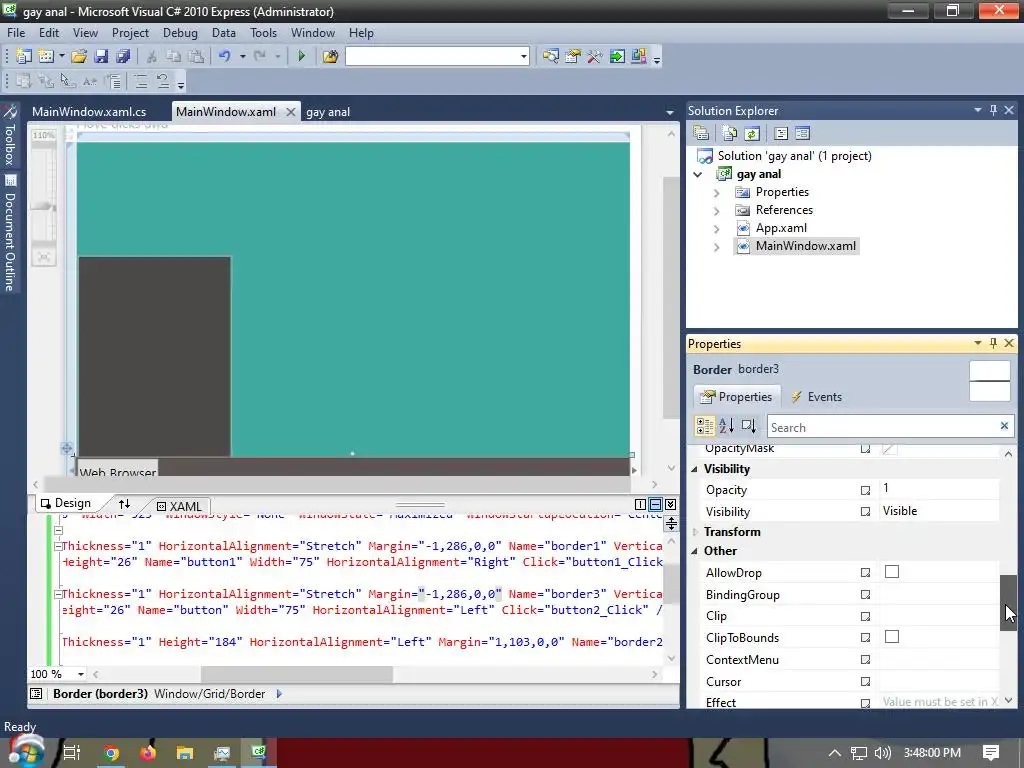Switch to the gay anal document tab
Screen dimensions: 1024x768
tap(328, 112)
